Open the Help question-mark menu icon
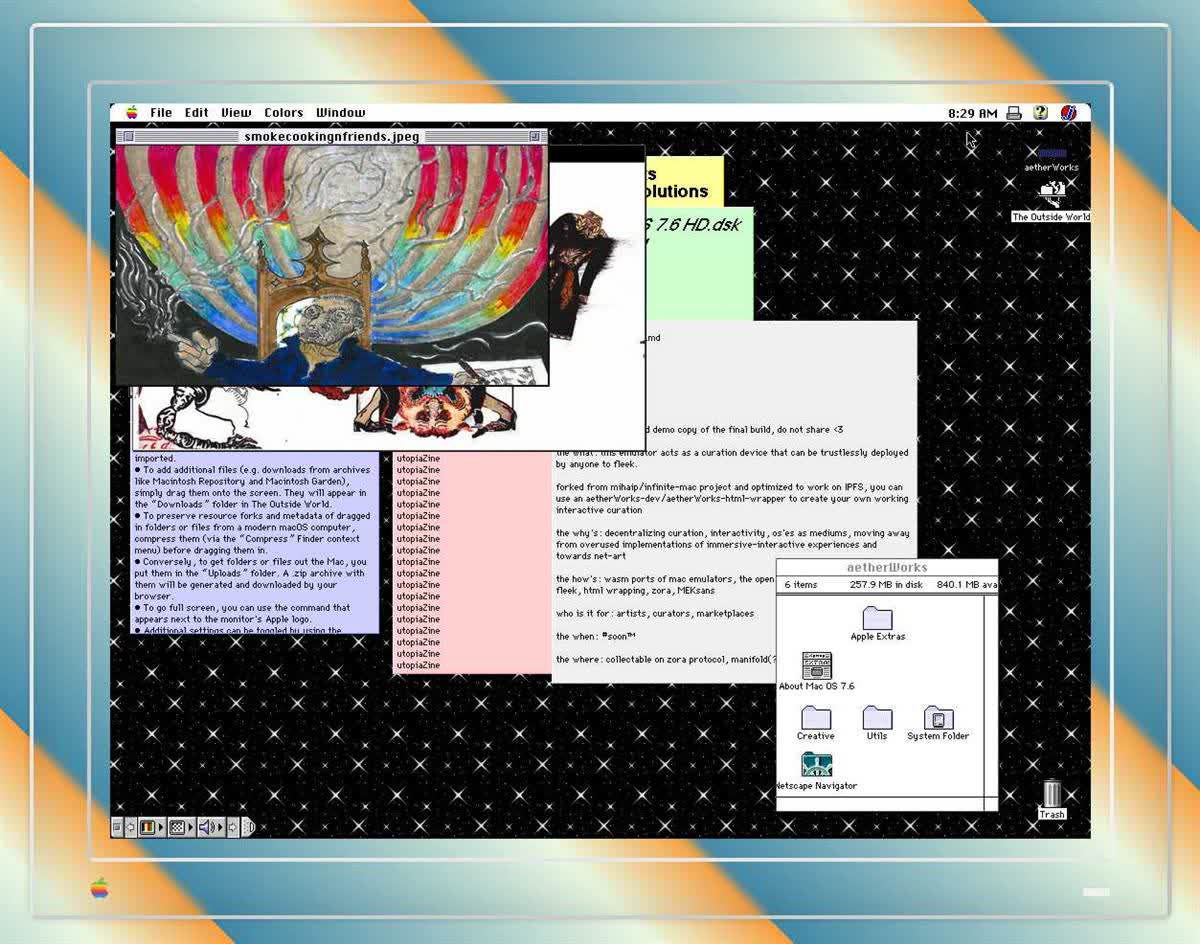 (1041, 113)
